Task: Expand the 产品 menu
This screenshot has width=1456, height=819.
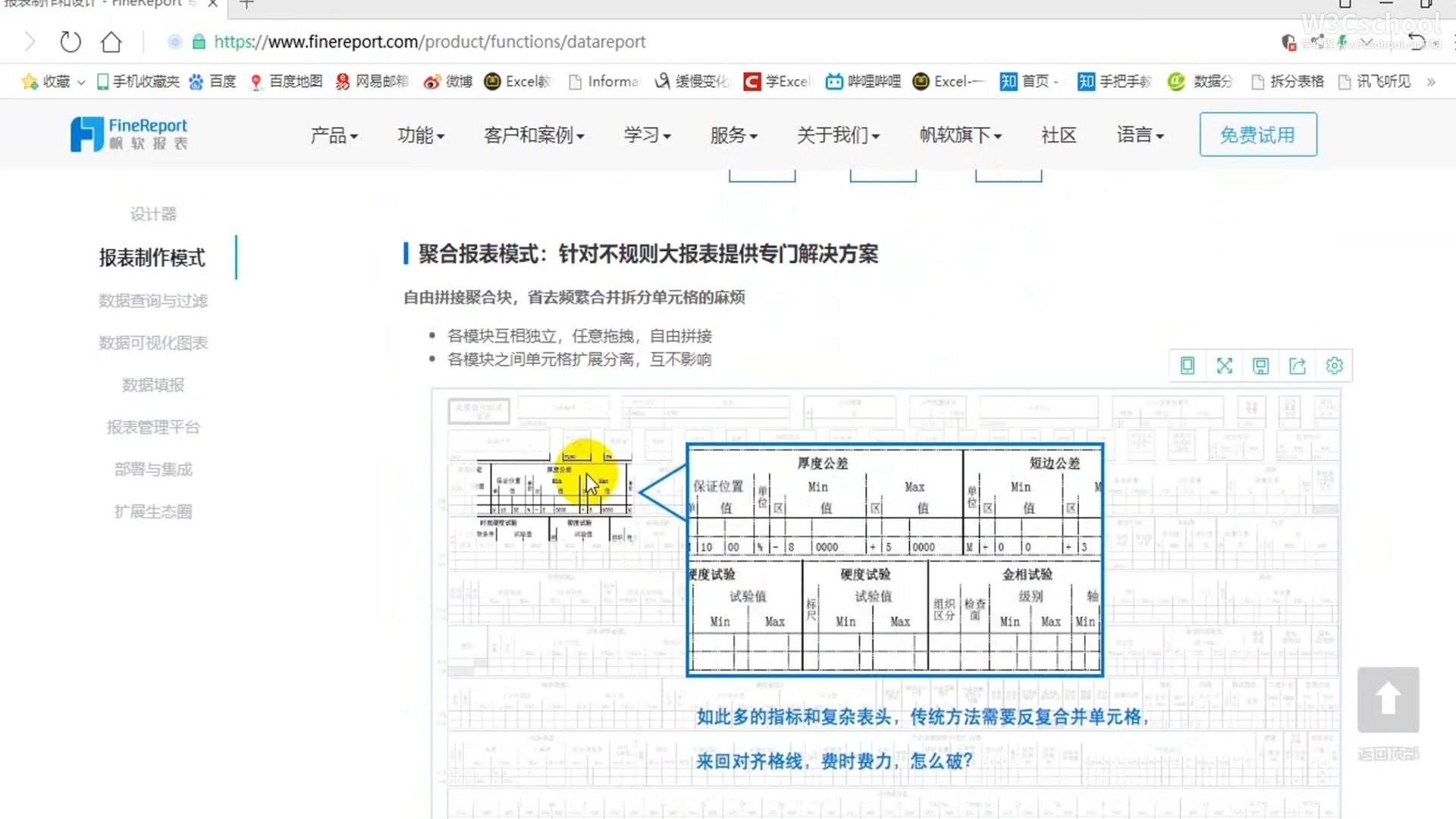Action: [x=334, y=135]
